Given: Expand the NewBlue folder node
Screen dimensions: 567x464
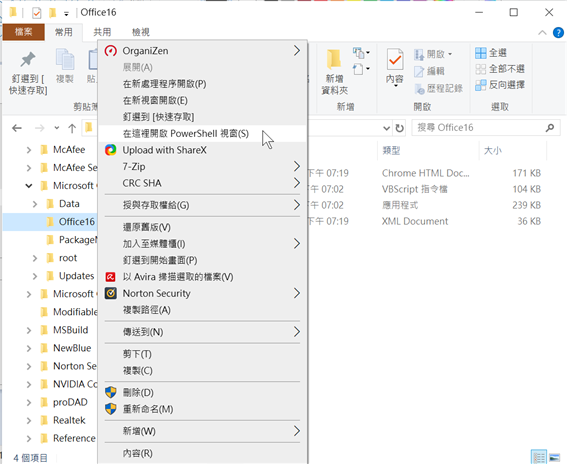Looking at the screenshot, I should 29,348.
